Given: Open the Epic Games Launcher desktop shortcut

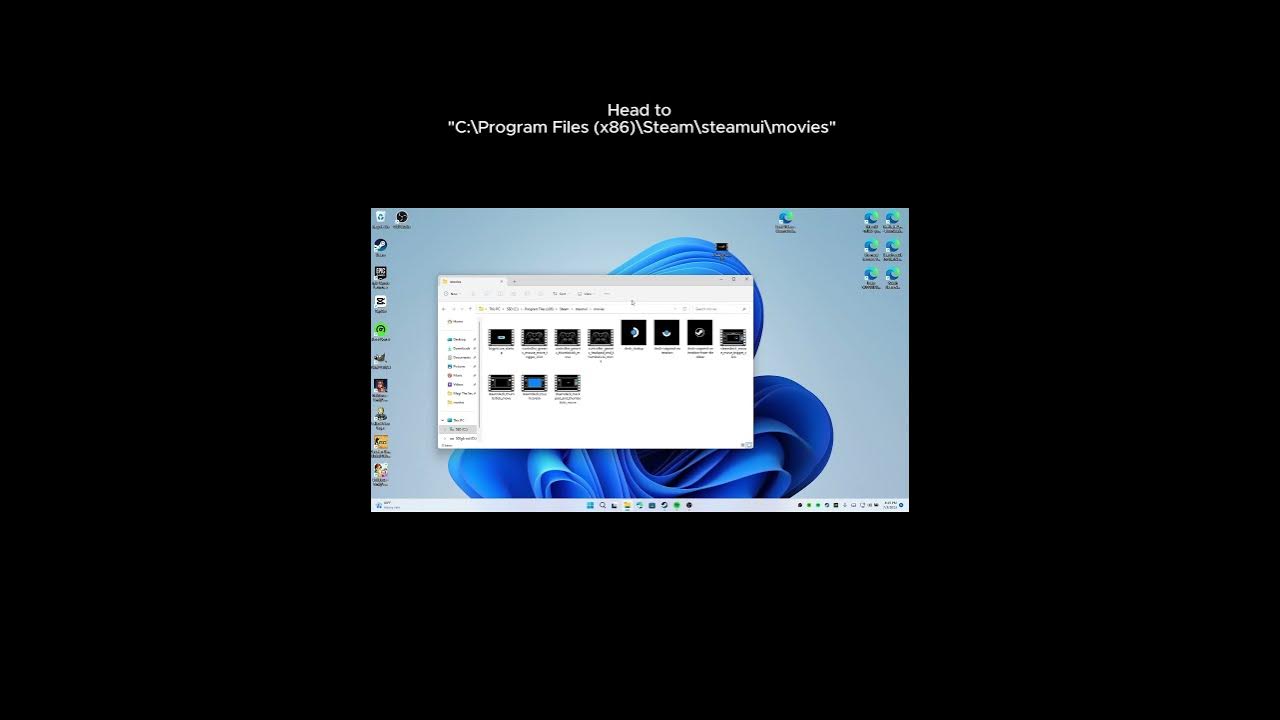Looking at the screenshot, I should click(x=381, y=277).
